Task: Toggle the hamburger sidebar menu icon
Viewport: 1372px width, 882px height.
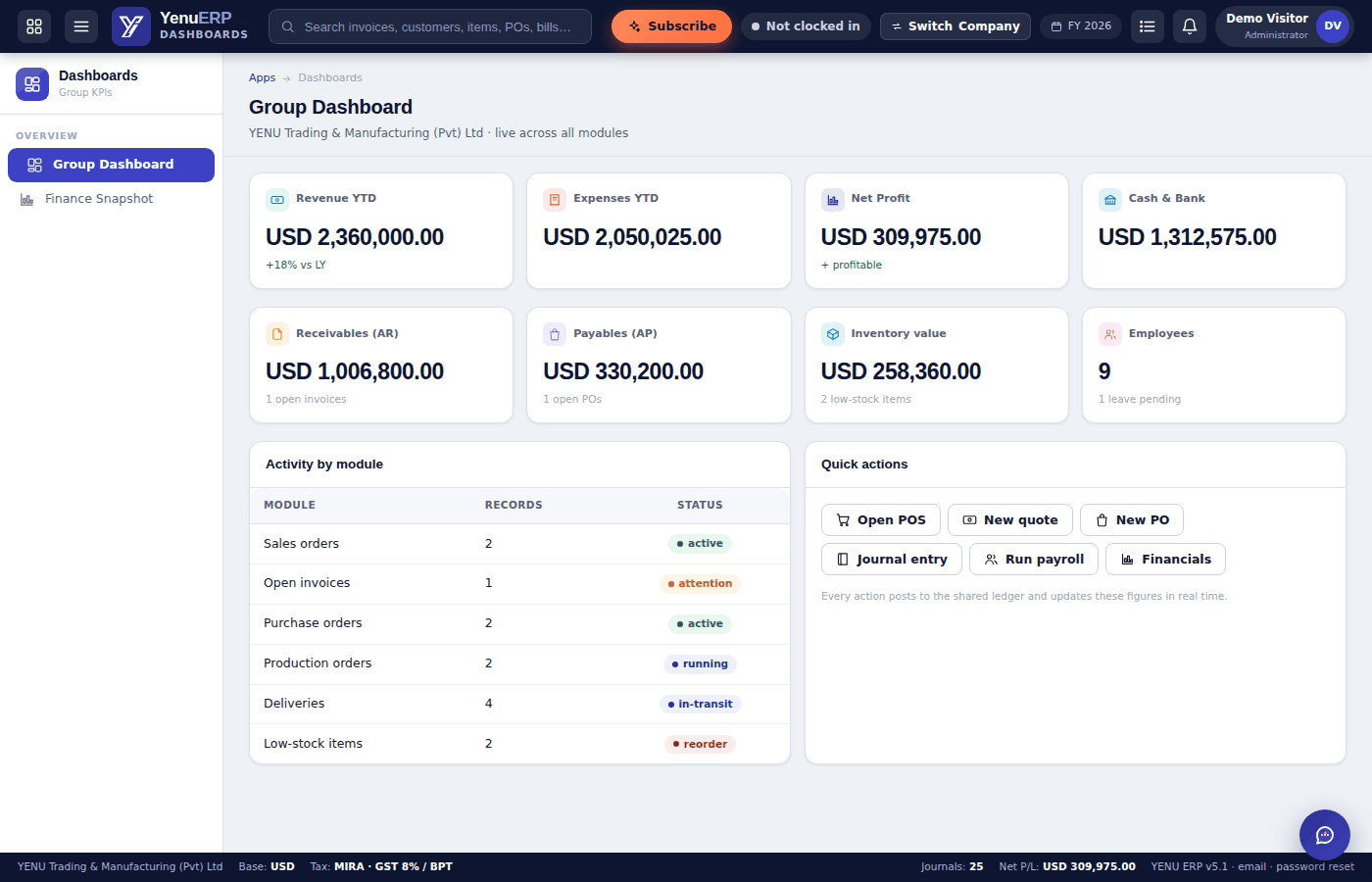Action: (x=81, y=26)
